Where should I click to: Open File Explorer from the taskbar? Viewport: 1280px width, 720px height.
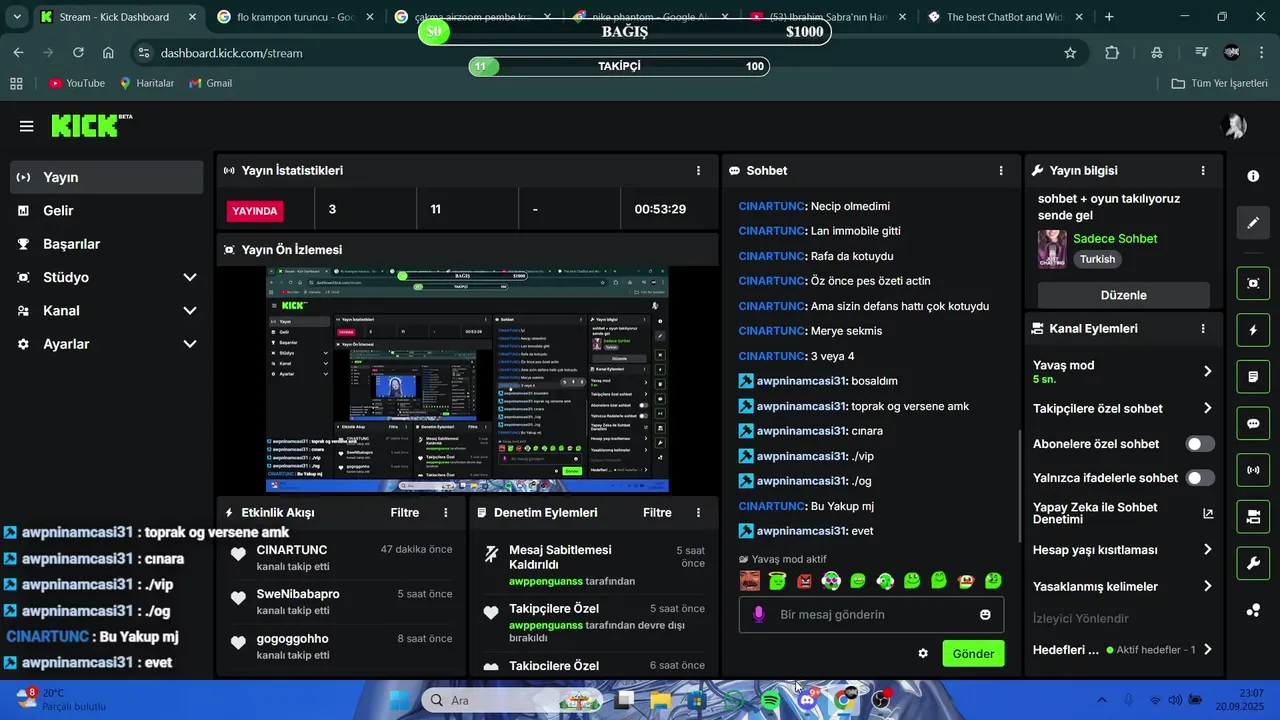[661, 701]
